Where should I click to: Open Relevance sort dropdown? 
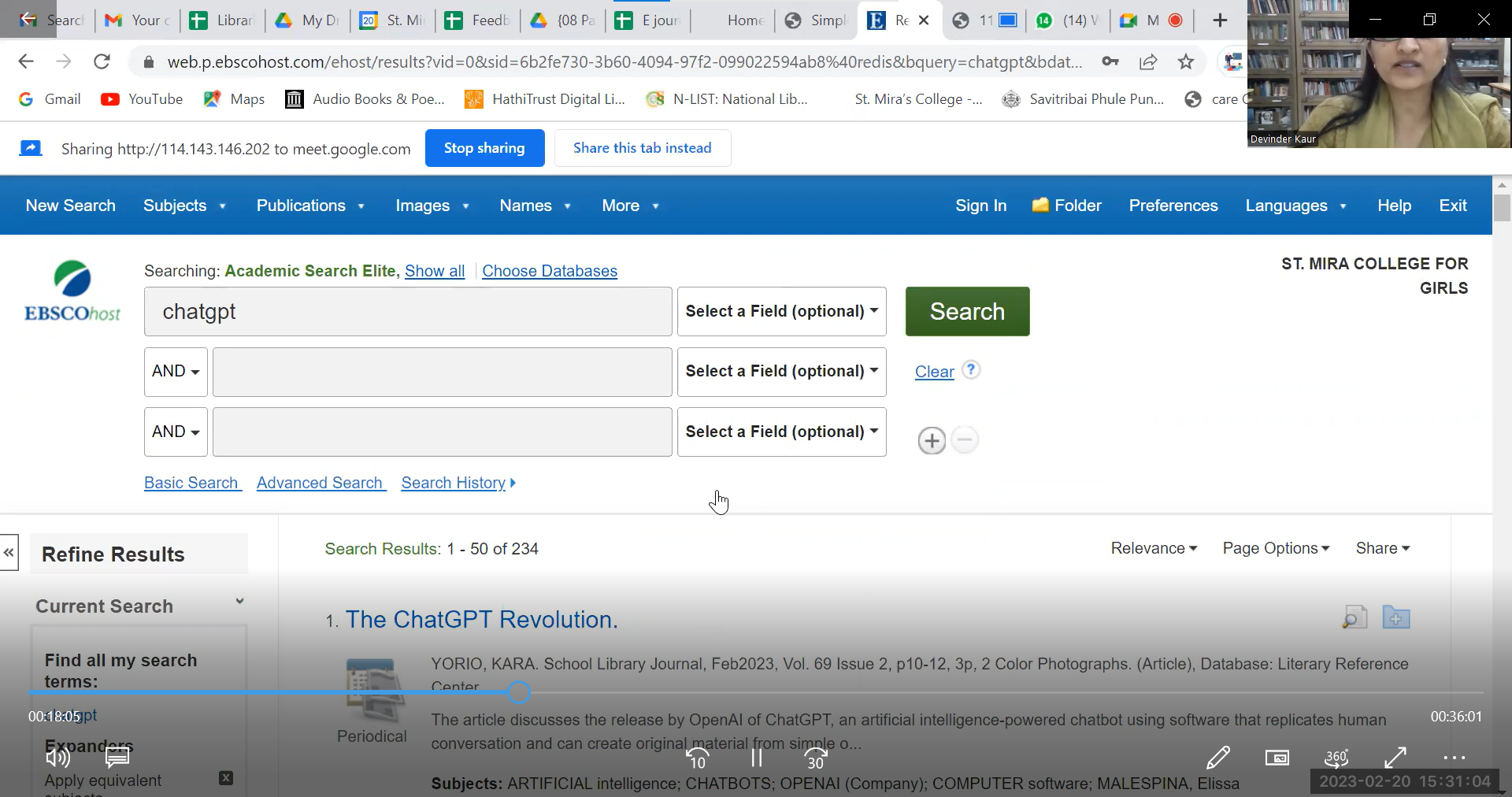[1154, 548]
